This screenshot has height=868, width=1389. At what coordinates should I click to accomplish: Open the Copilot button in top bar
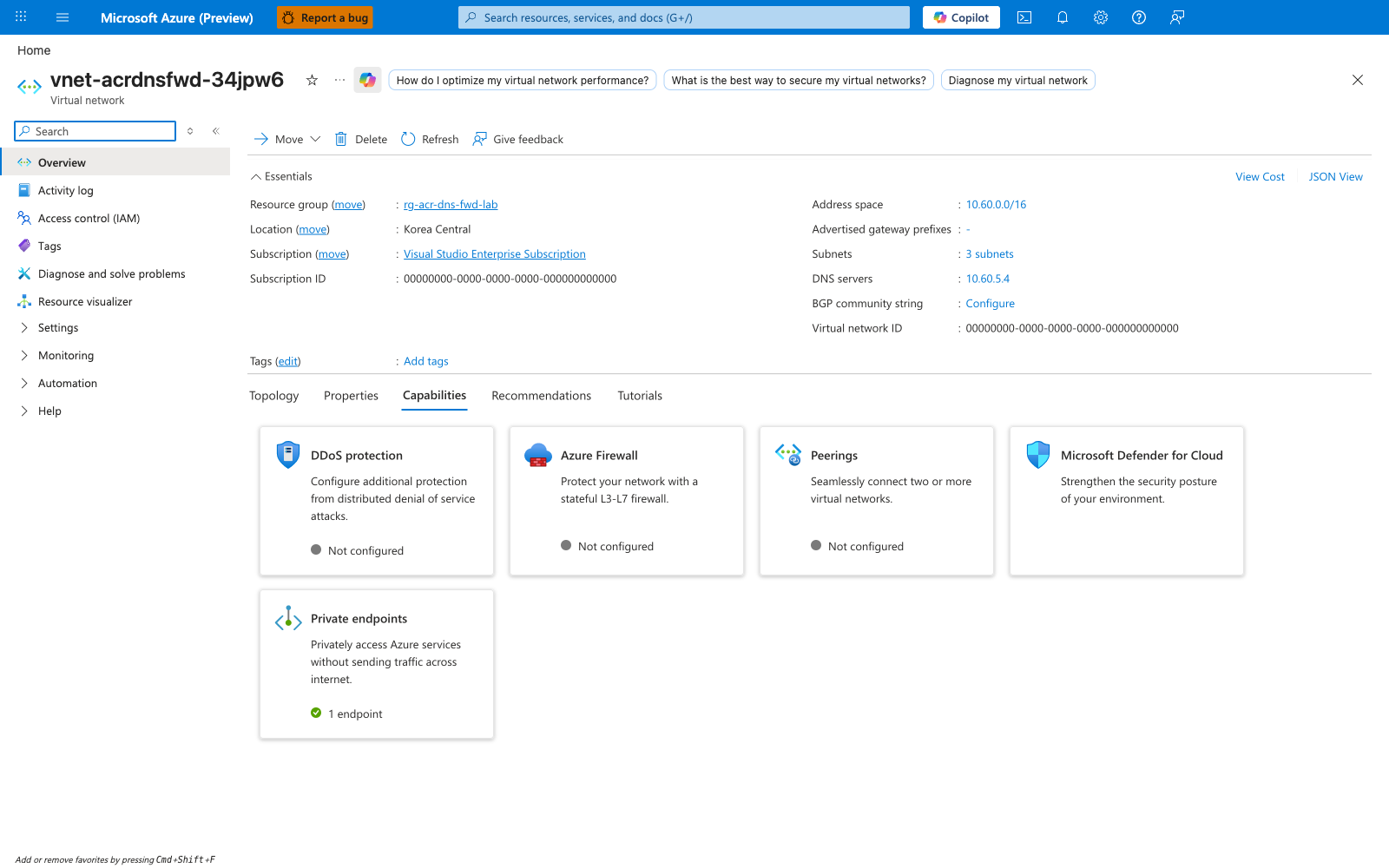coord(961,17)
